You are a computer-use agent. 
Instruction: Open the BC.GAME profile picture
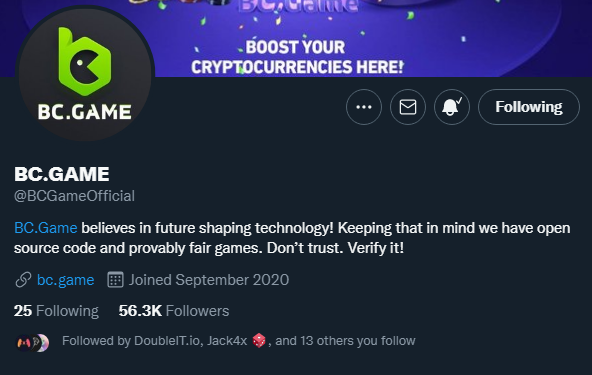pos(85,74)
